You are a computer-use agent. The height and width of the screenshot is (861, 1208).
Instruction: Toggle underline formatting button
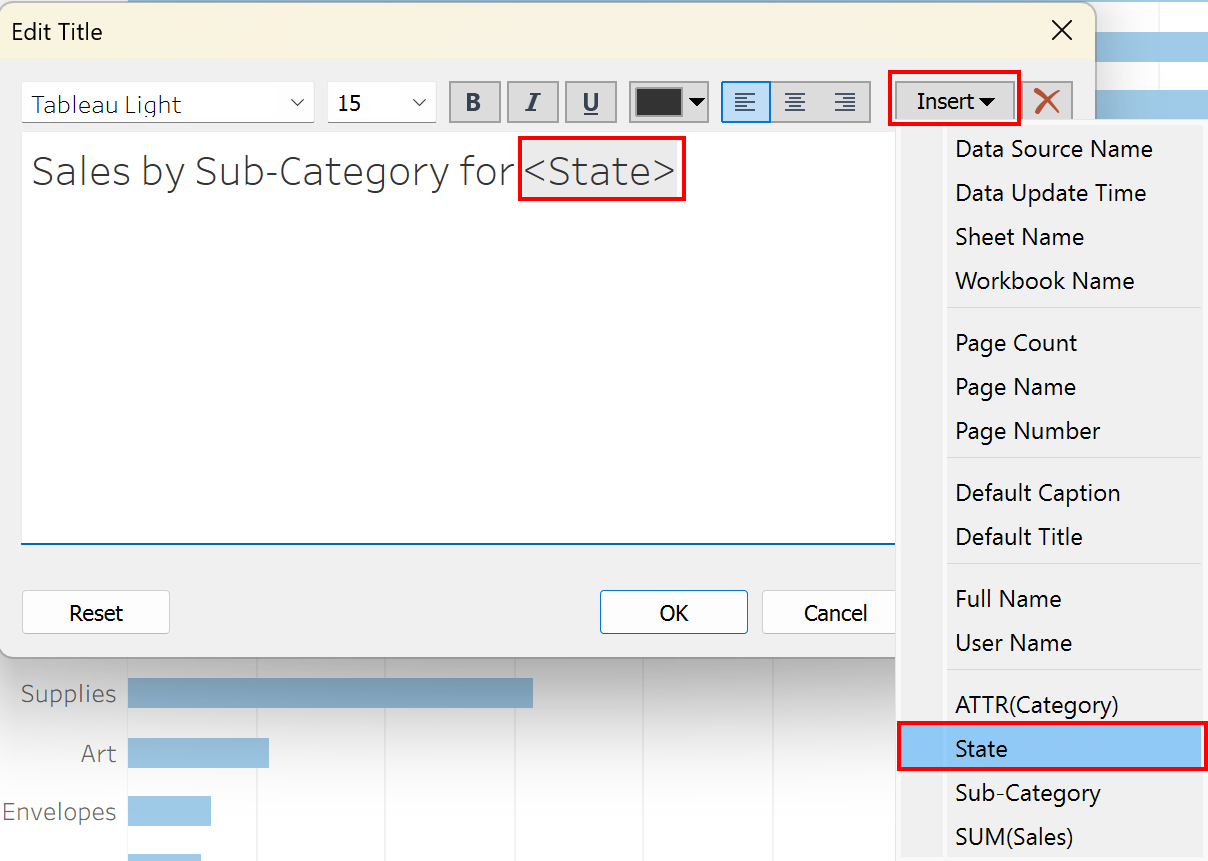tap(591, 102)
